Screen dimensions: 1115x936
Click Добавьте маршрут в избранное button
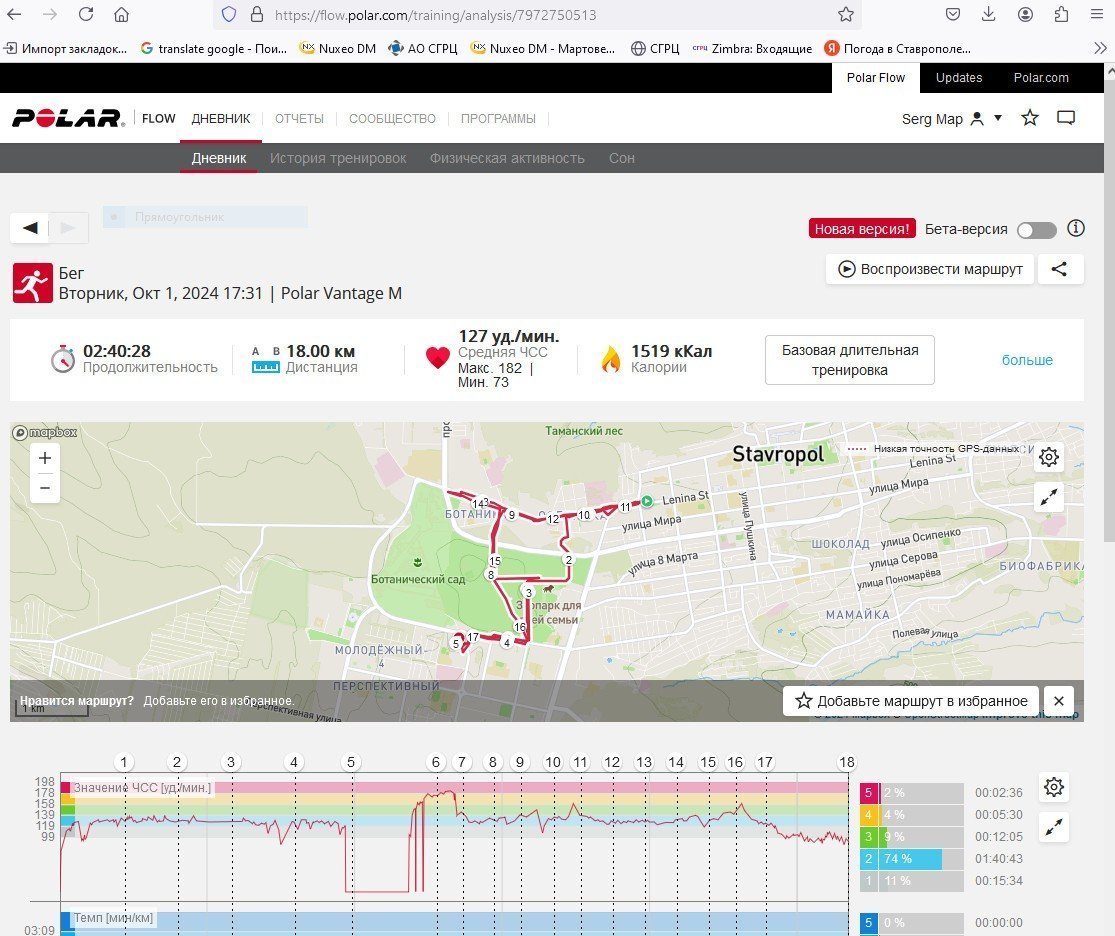tap(911, 701)
